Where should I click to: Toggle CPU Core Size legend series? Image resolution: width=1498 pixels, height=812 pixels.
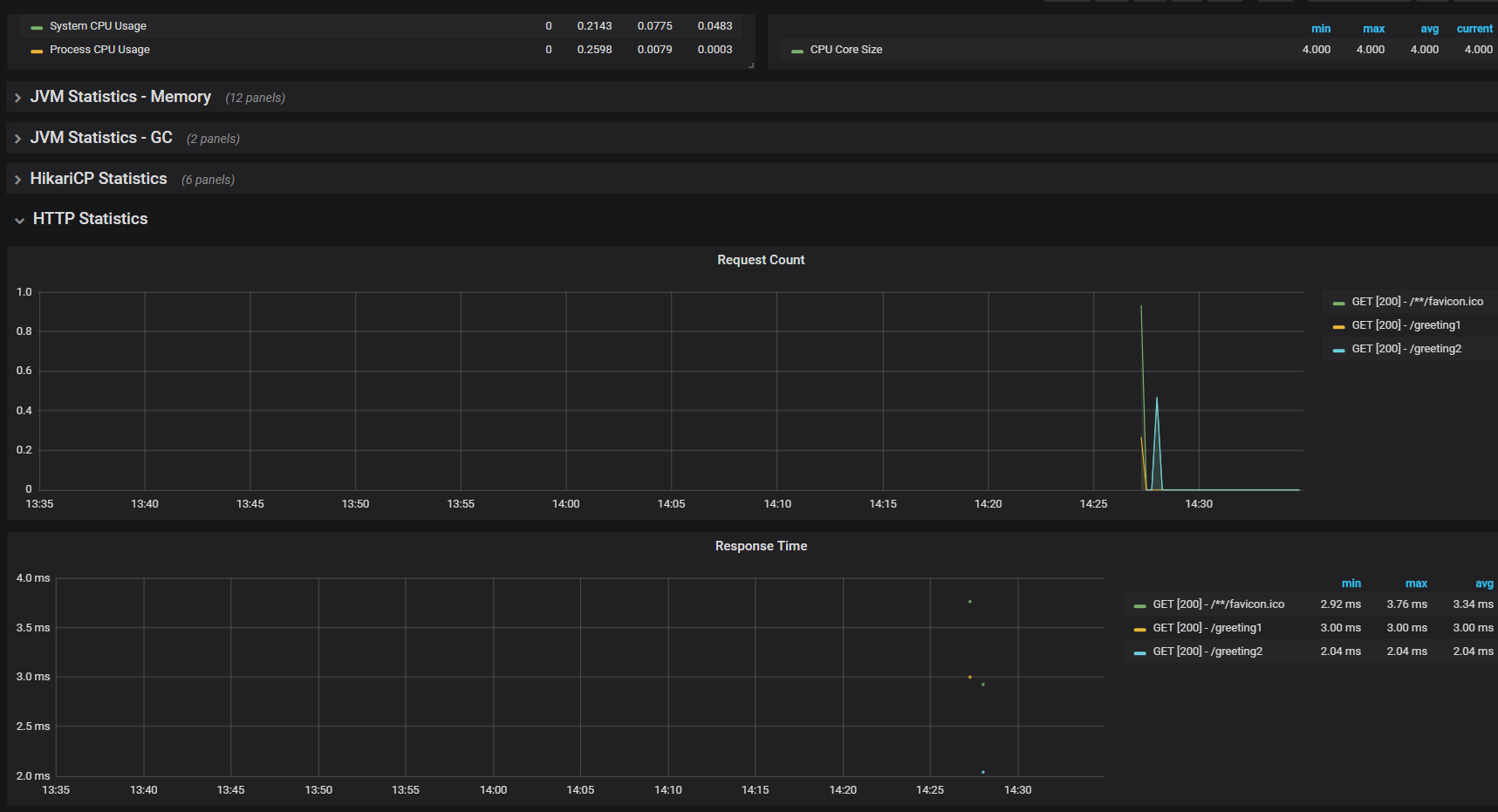846,50
